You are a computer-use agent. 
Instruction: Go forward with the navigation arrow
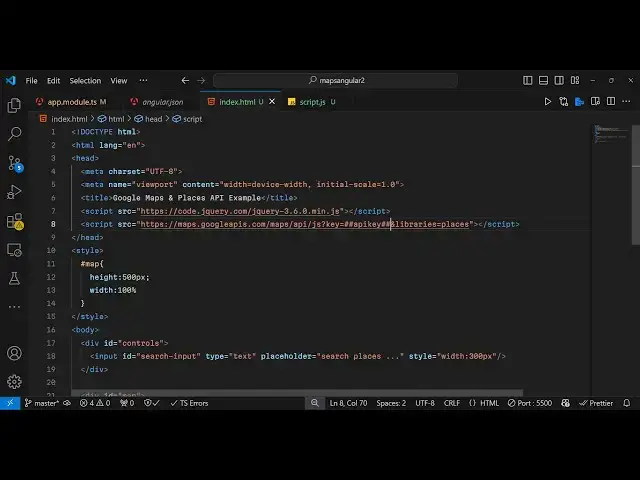point(201,80)
